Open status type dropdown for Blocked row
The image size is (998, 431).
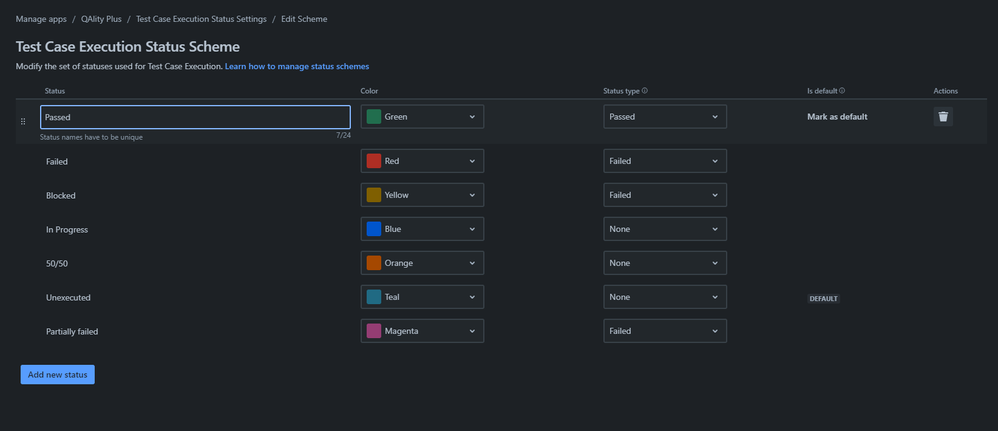665,195
